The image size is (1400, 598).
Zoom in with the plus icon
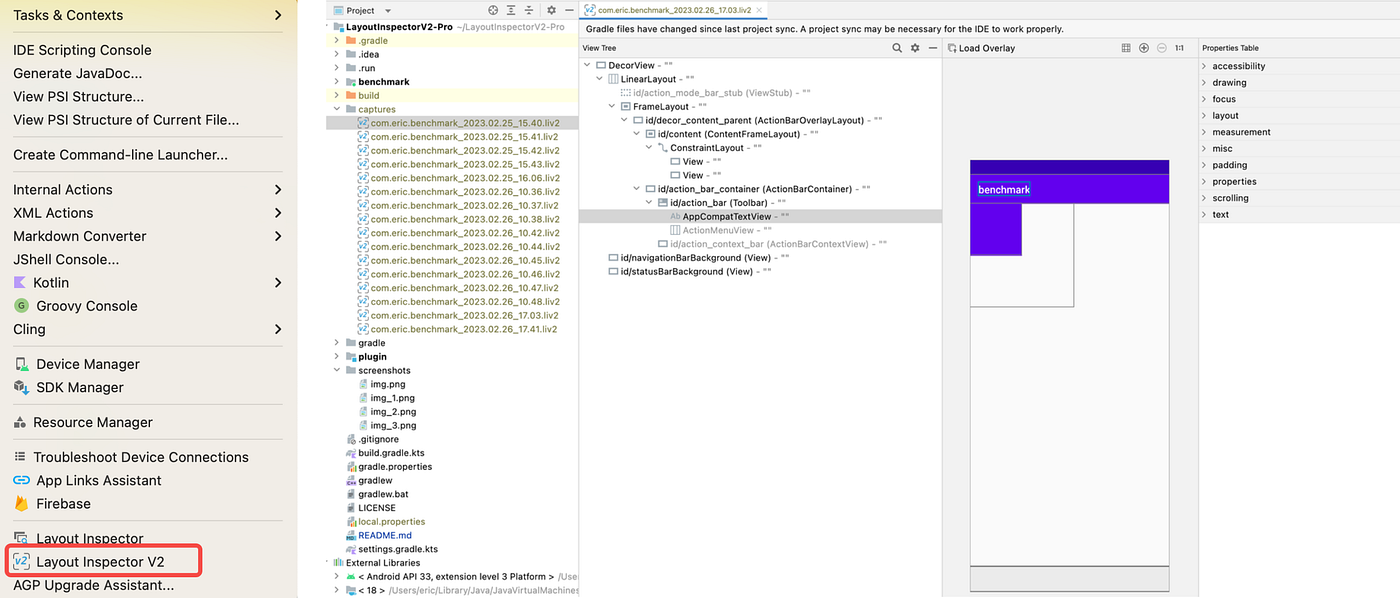[x=1144, y=48]
